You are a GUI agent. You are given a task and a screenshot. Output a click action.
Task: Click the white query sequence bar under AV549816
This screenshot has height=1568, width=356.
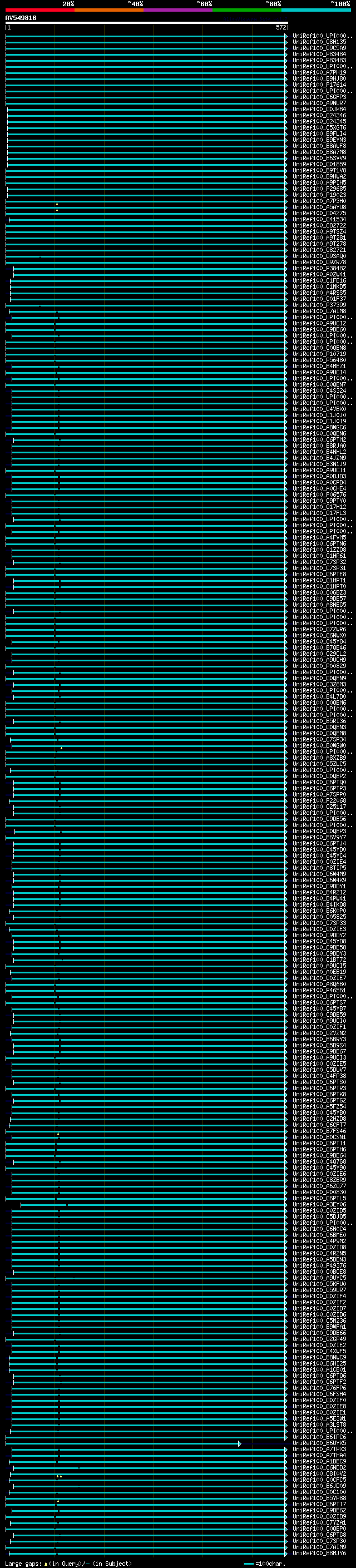pyautogui.click(x=147, y=22)
